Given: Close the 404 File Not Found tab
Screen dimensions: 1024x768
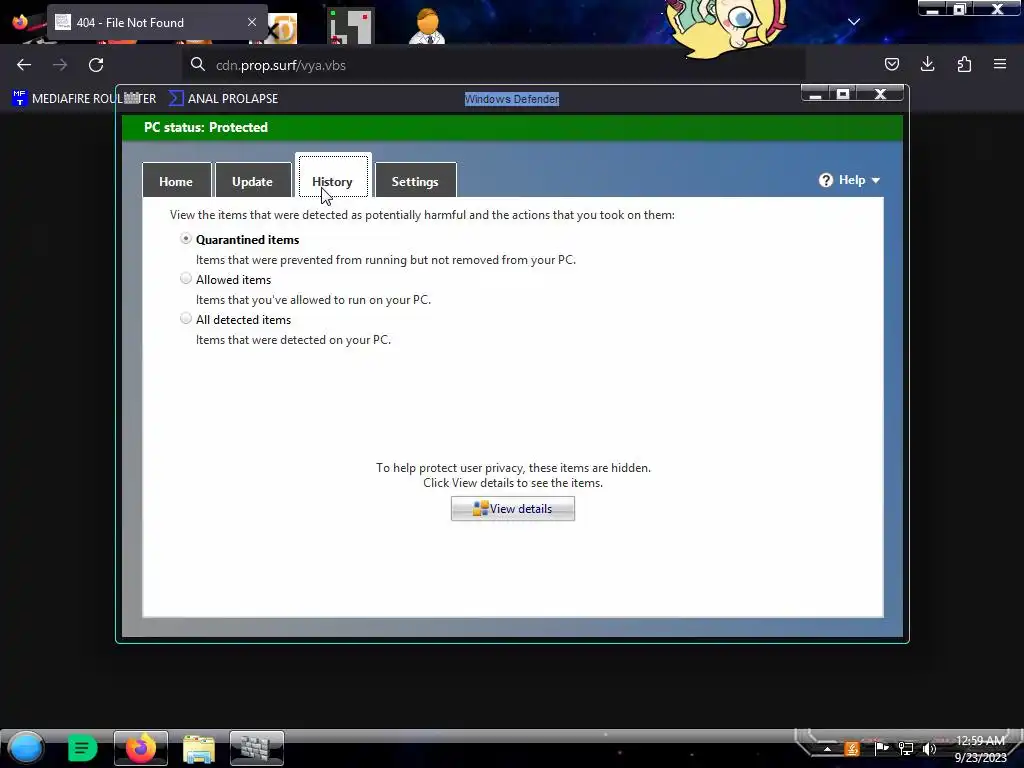Looking at the screenshot, I should (x=252, y=22).
